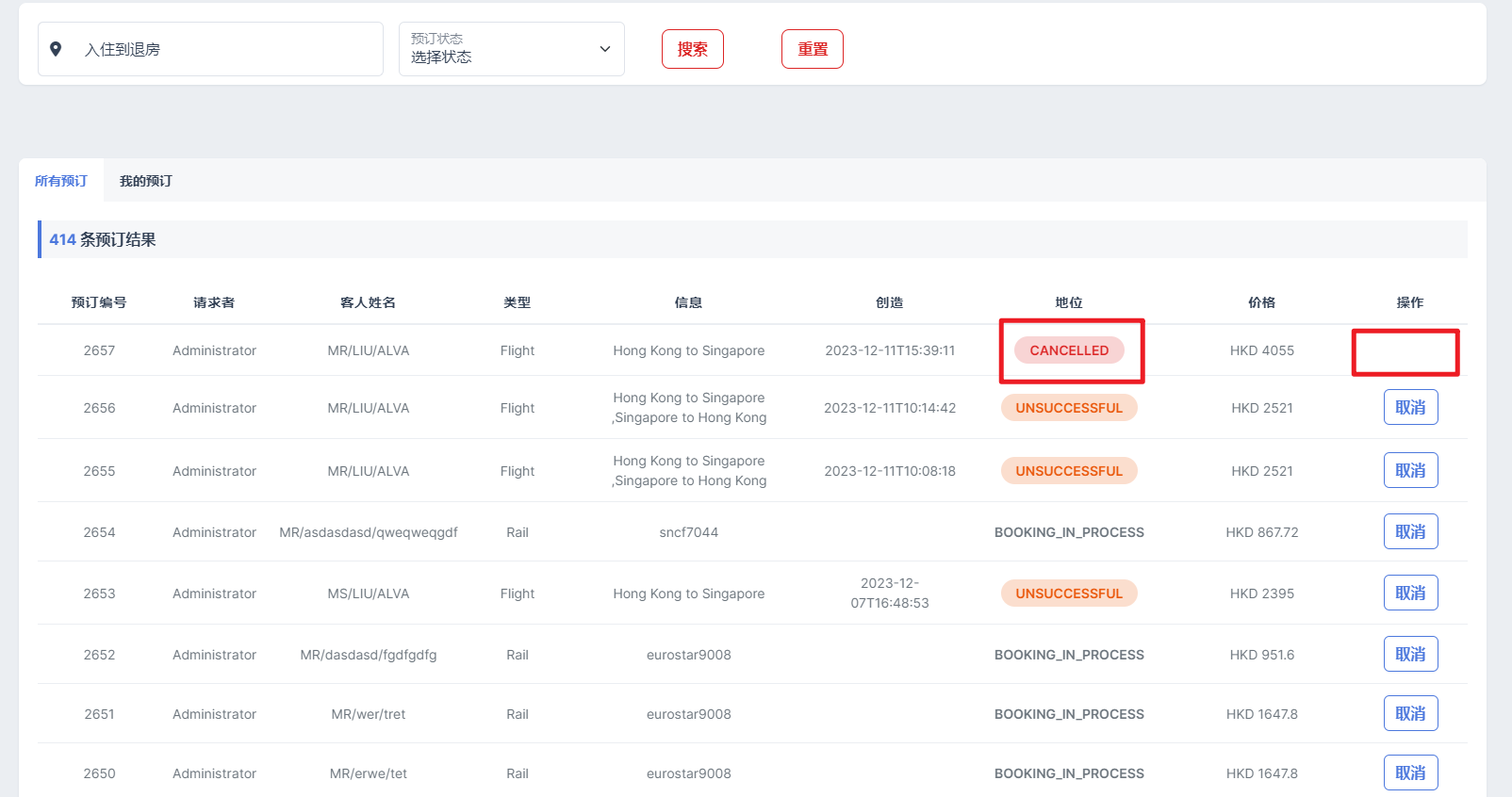This screenshot has height=797, width=1512.
Task: Click the CANCELLED status badge for booking 2657
Action: (1069, 350)
